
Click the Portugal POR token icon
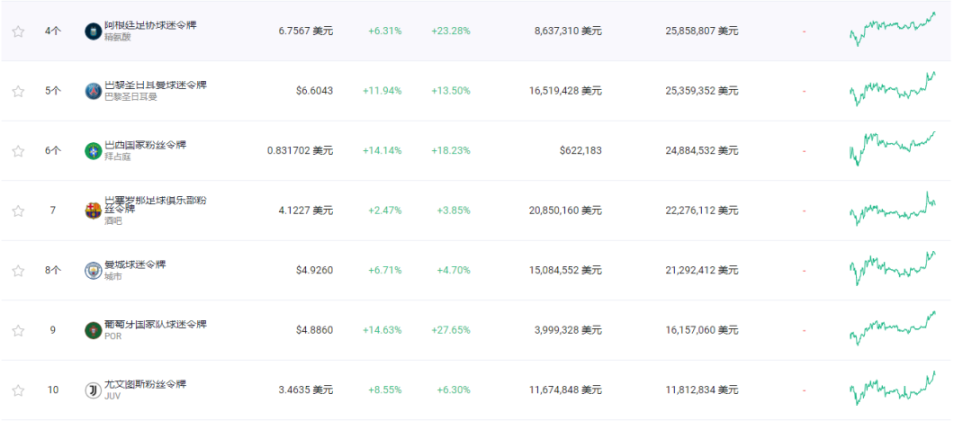pyautogui.click(x=93, y=330)
